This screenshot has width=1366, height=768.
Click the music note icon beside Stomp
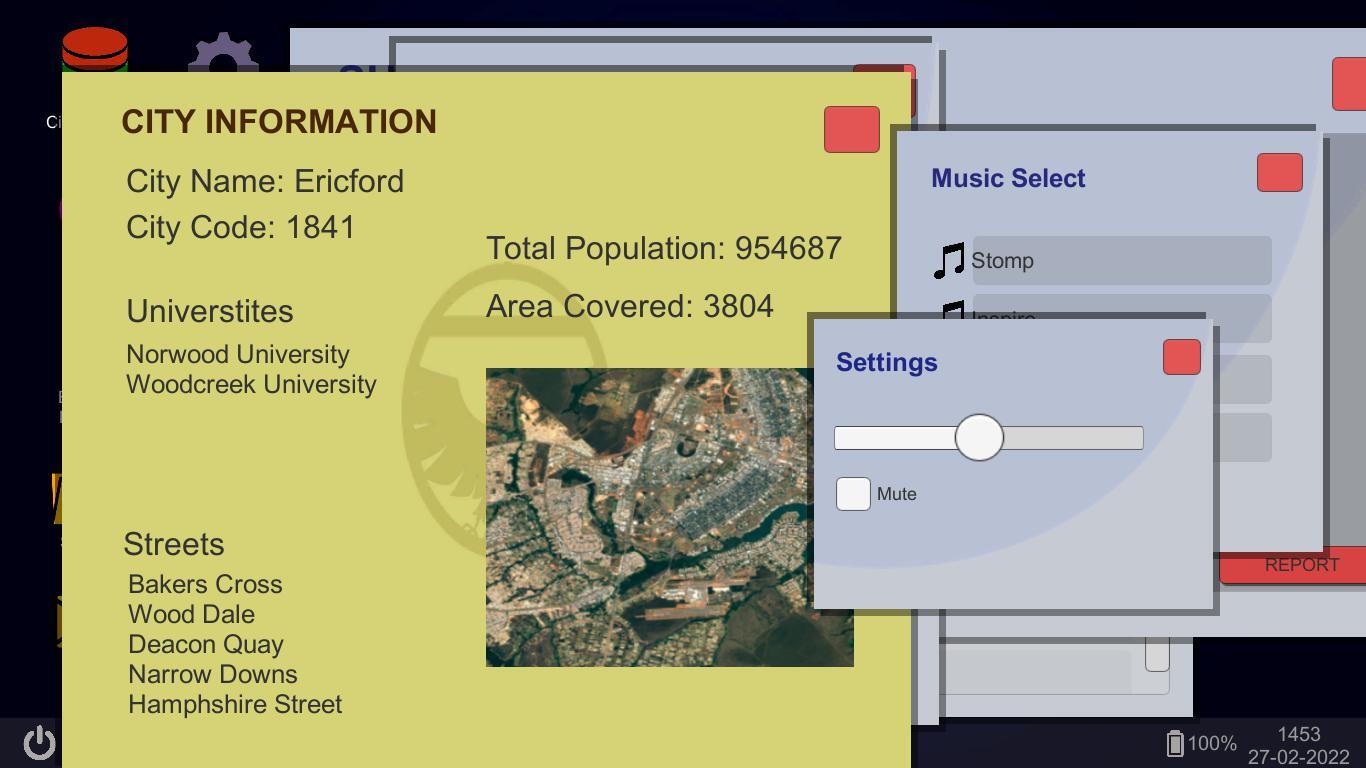coord(948,261)
